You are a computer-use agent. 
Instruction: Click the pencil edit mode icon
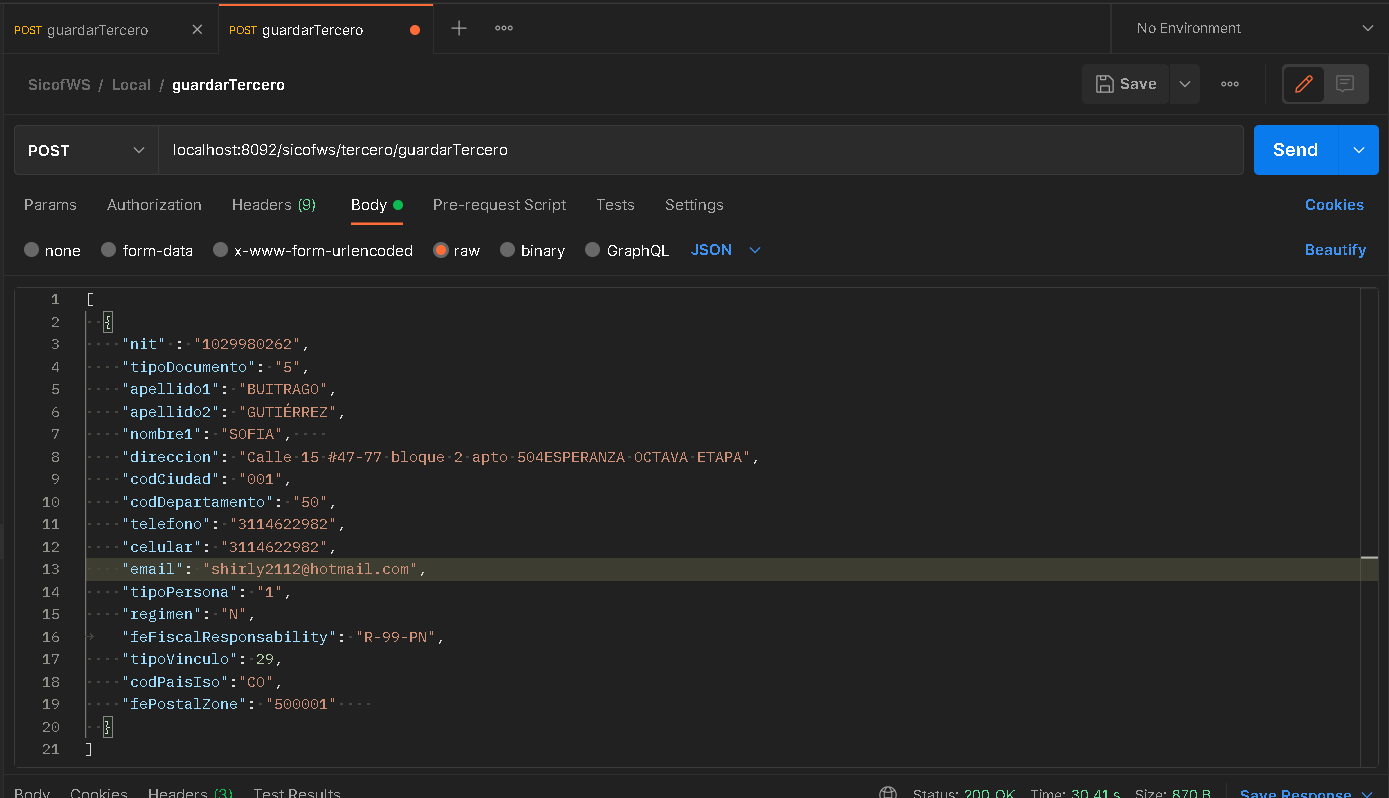pos(1304,84)
